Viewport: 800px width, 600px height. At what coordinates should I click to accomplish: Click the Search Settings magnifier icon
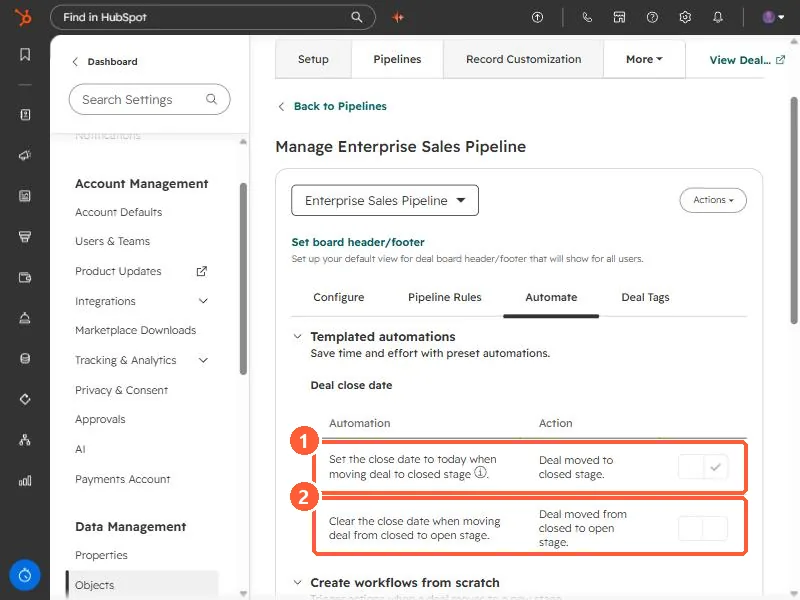tap(211, 99)
